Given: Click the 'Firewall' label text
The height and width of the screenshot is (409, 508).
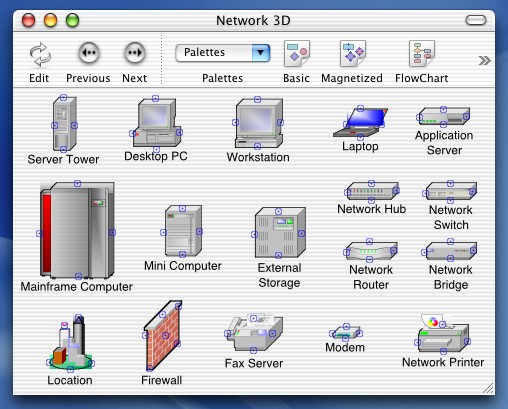Looking at the screenshot, I should tap(162, 380).
